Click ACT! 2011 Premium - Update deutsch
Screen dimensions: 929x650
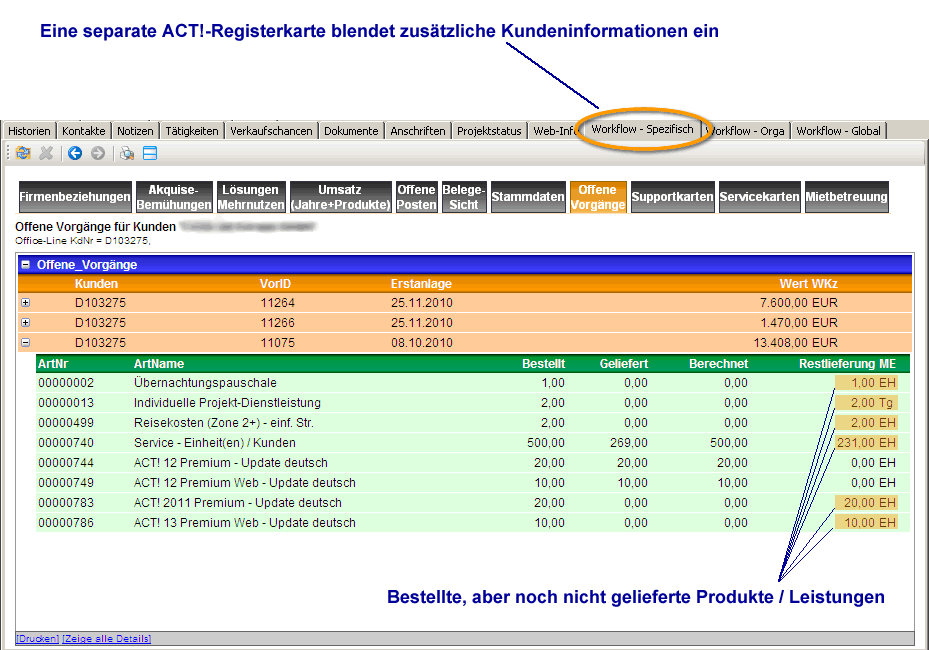(238, 503)
